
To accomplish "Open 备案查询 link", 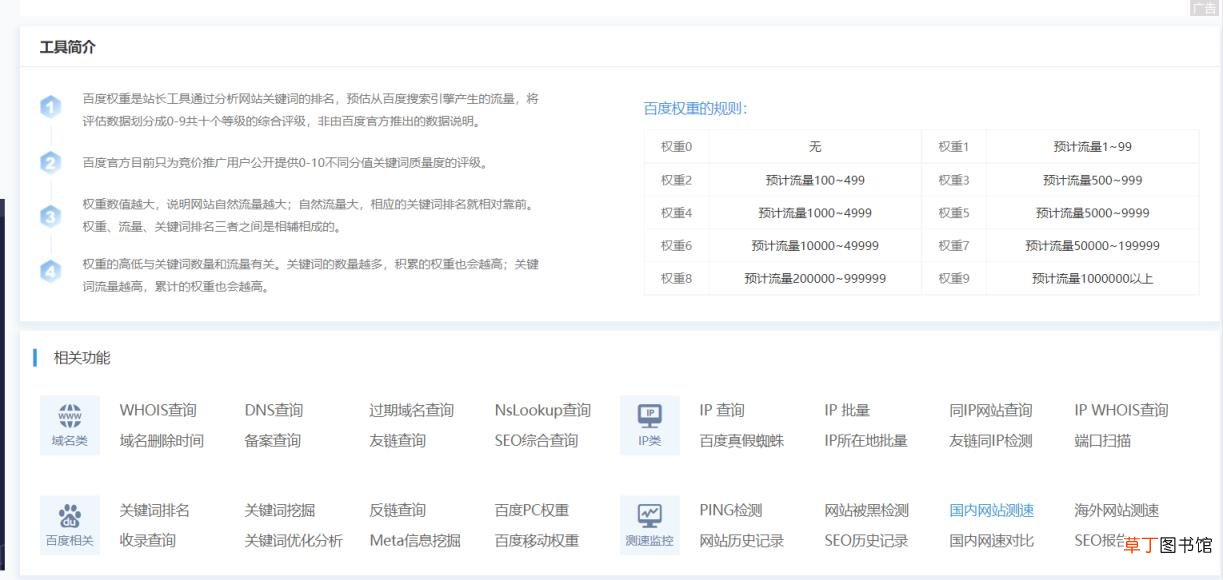I will (x=273, y=440).
